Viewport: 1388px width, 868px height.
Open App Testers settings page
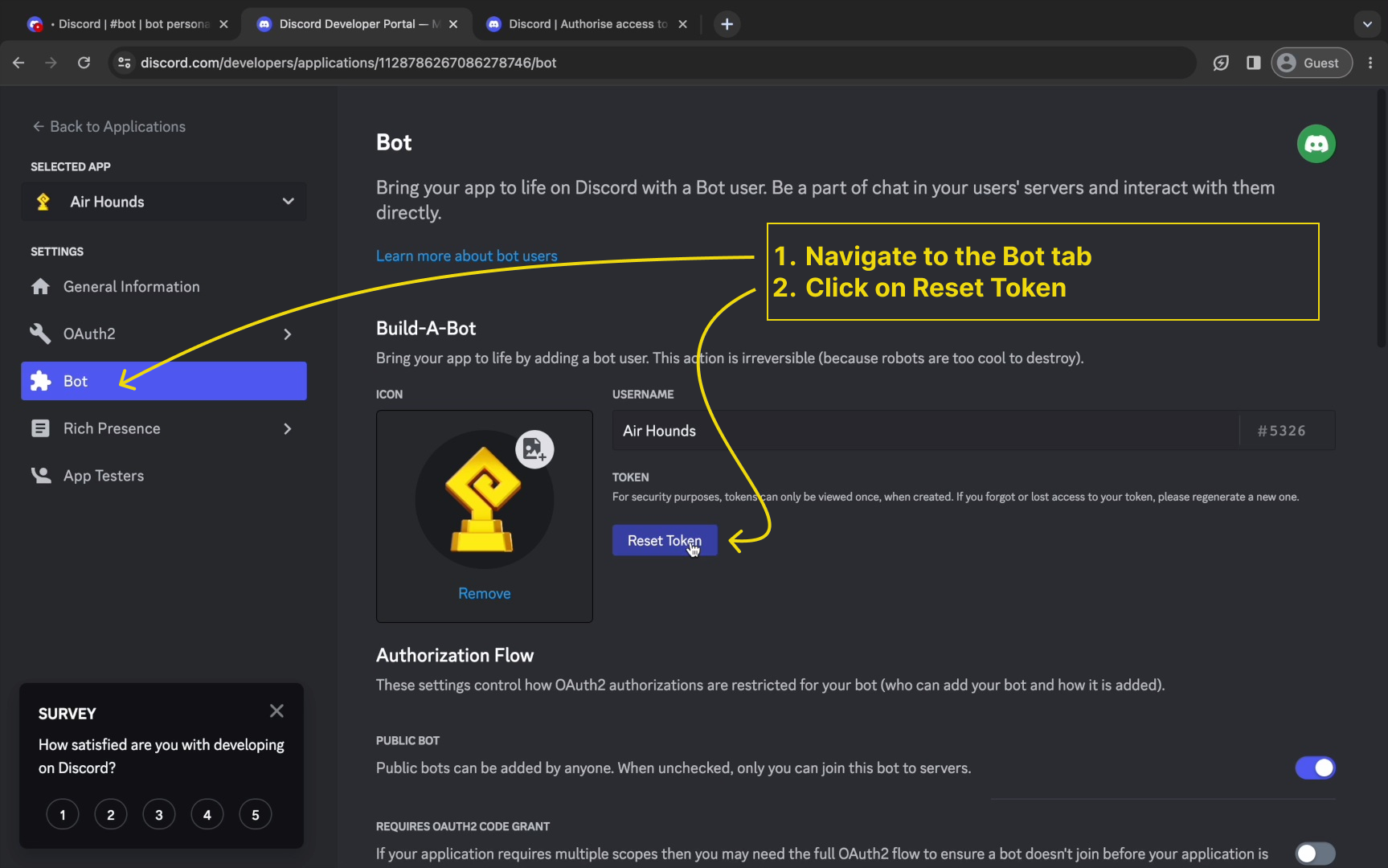coord(104,476)
